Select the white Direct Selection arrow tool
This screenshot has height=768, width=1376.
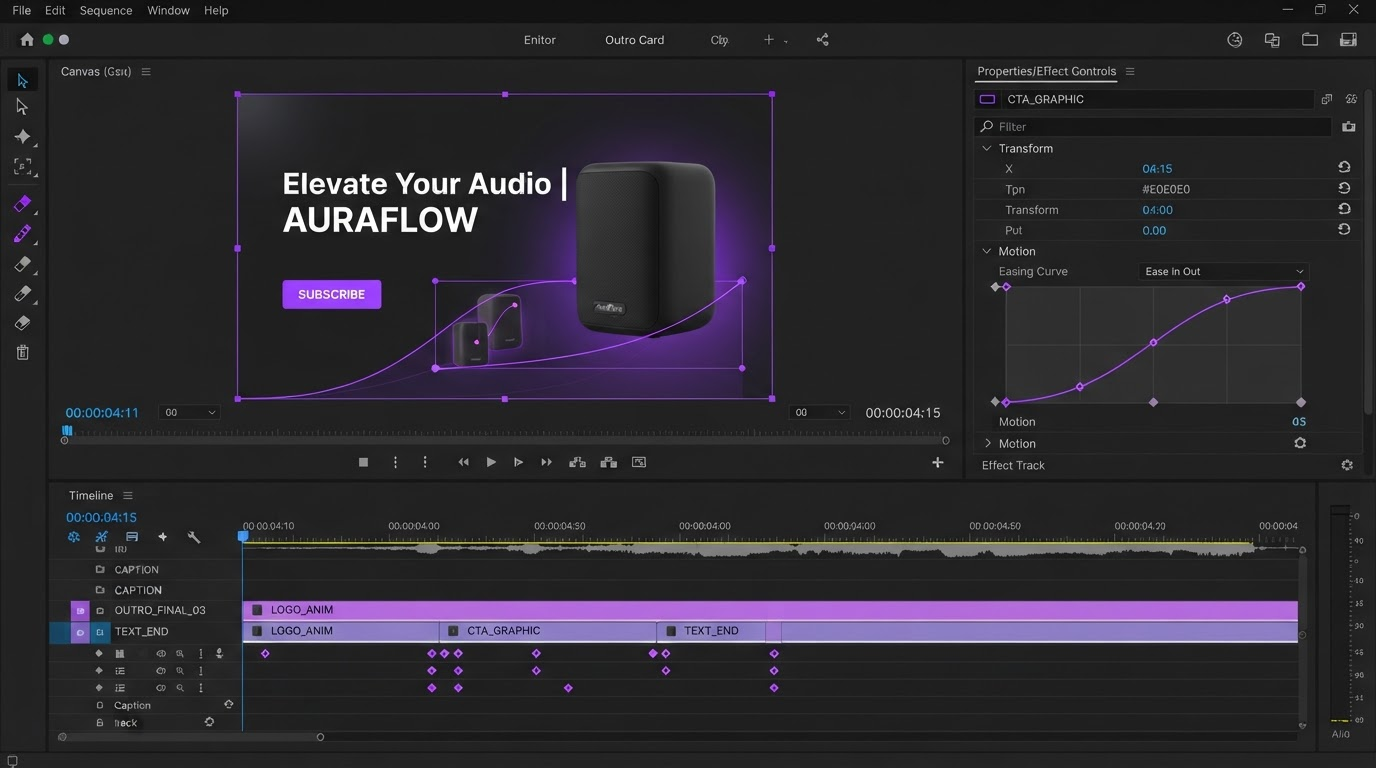[x=22, y=107]
